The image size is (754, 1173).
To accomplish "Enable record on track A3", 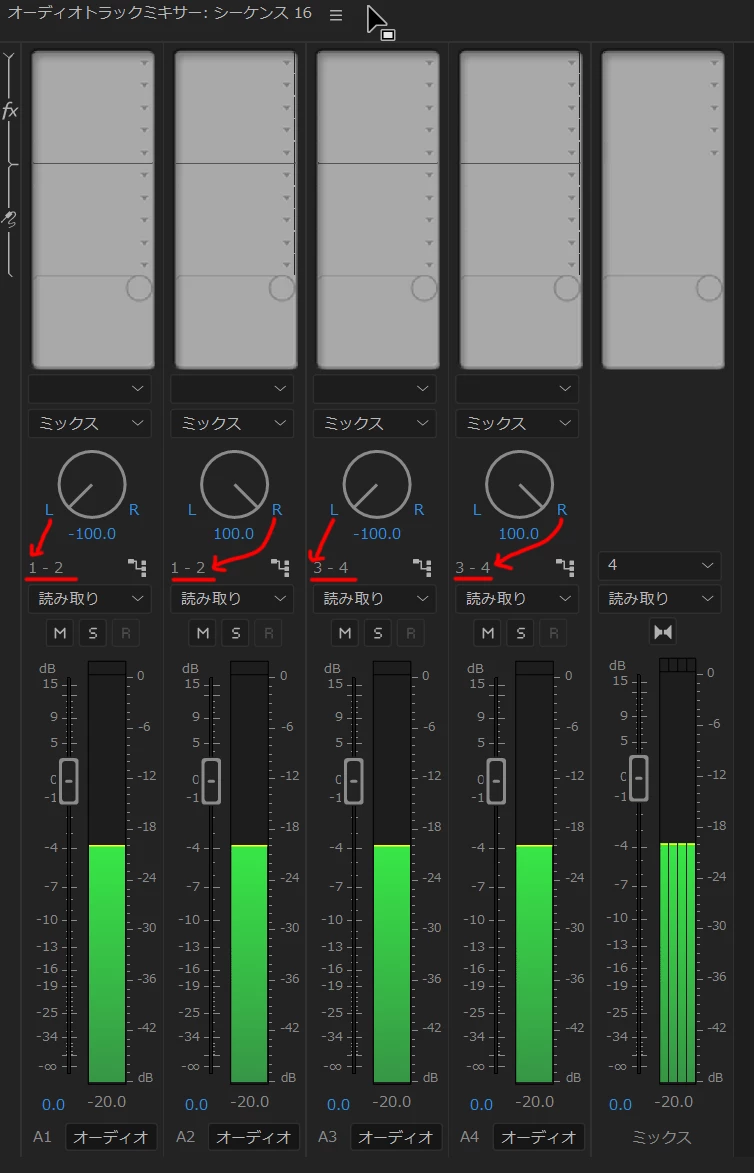I will pos(411,634).
